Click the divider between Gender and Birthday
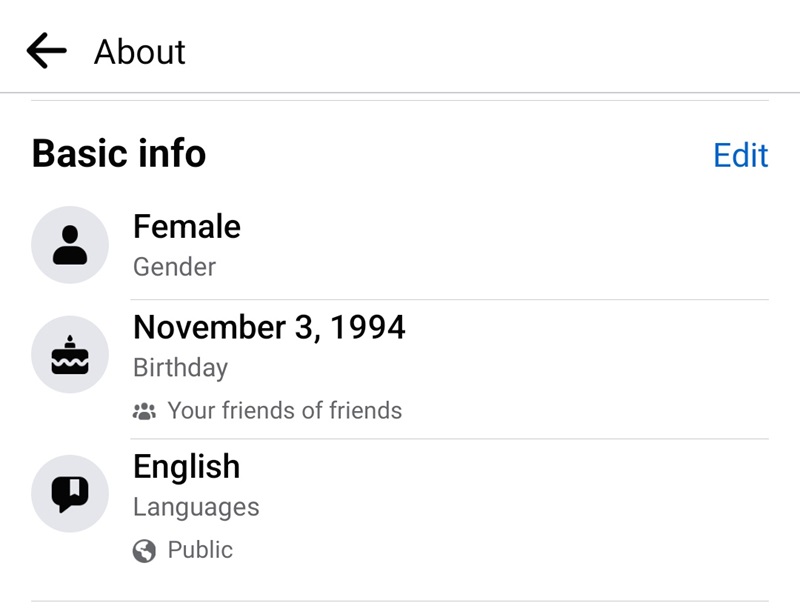Screen dimensions: 800x612 450,299
